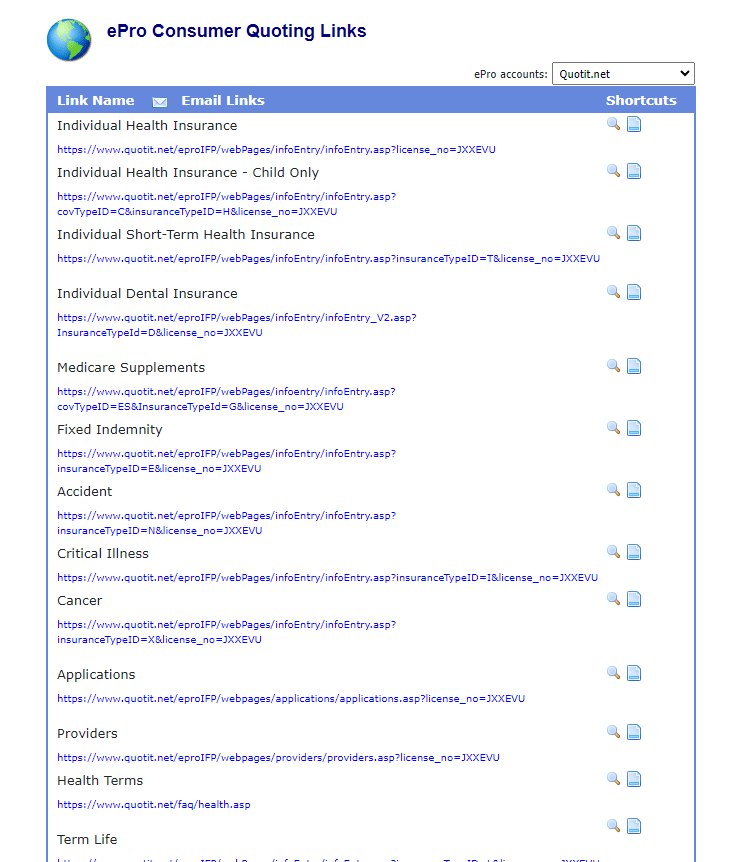Click the magnifier icon above the Term Life row

click(613, 826)
